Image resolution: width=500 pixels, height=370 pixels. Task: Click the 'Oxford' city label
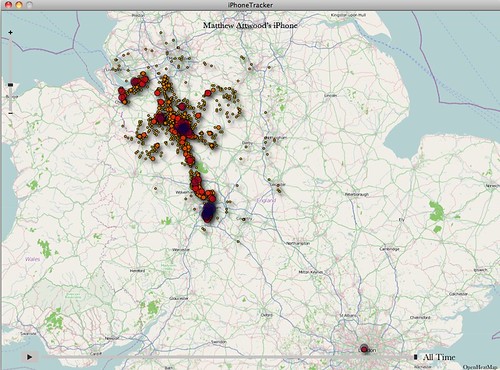coord(266,315)
